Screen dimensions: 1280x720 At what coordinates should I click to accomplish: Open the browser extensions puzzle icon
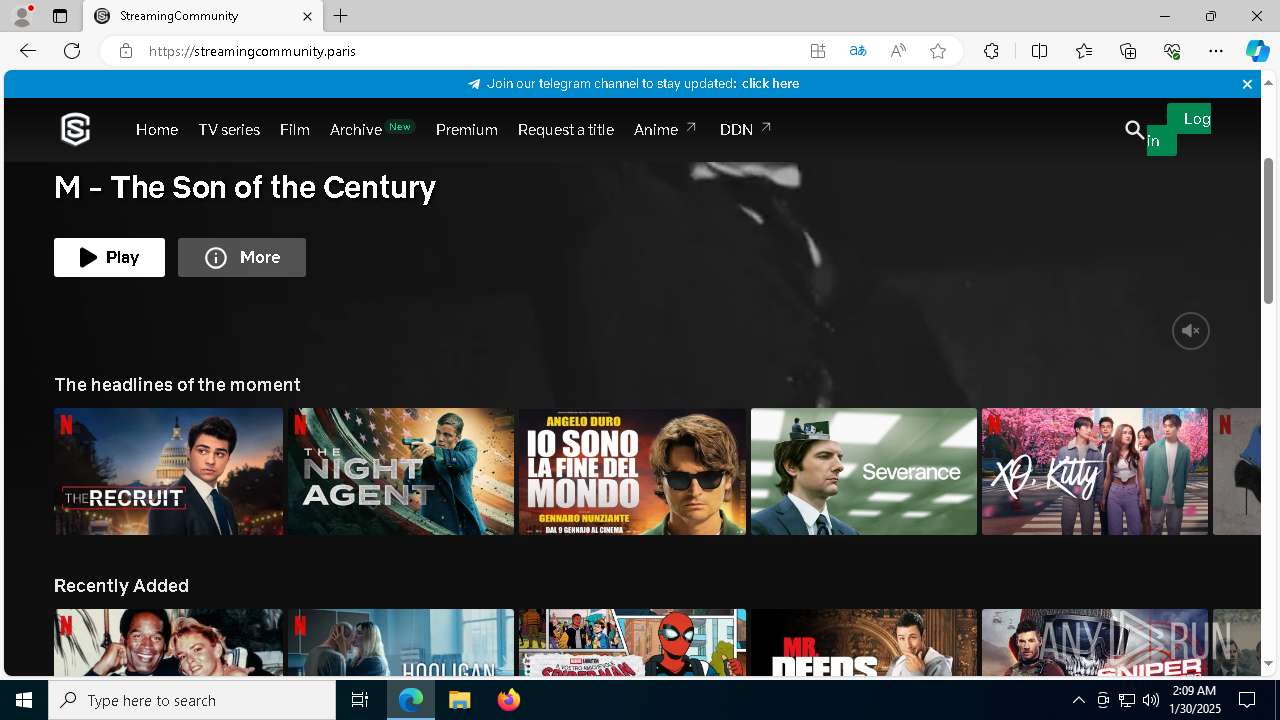(991, 51)
